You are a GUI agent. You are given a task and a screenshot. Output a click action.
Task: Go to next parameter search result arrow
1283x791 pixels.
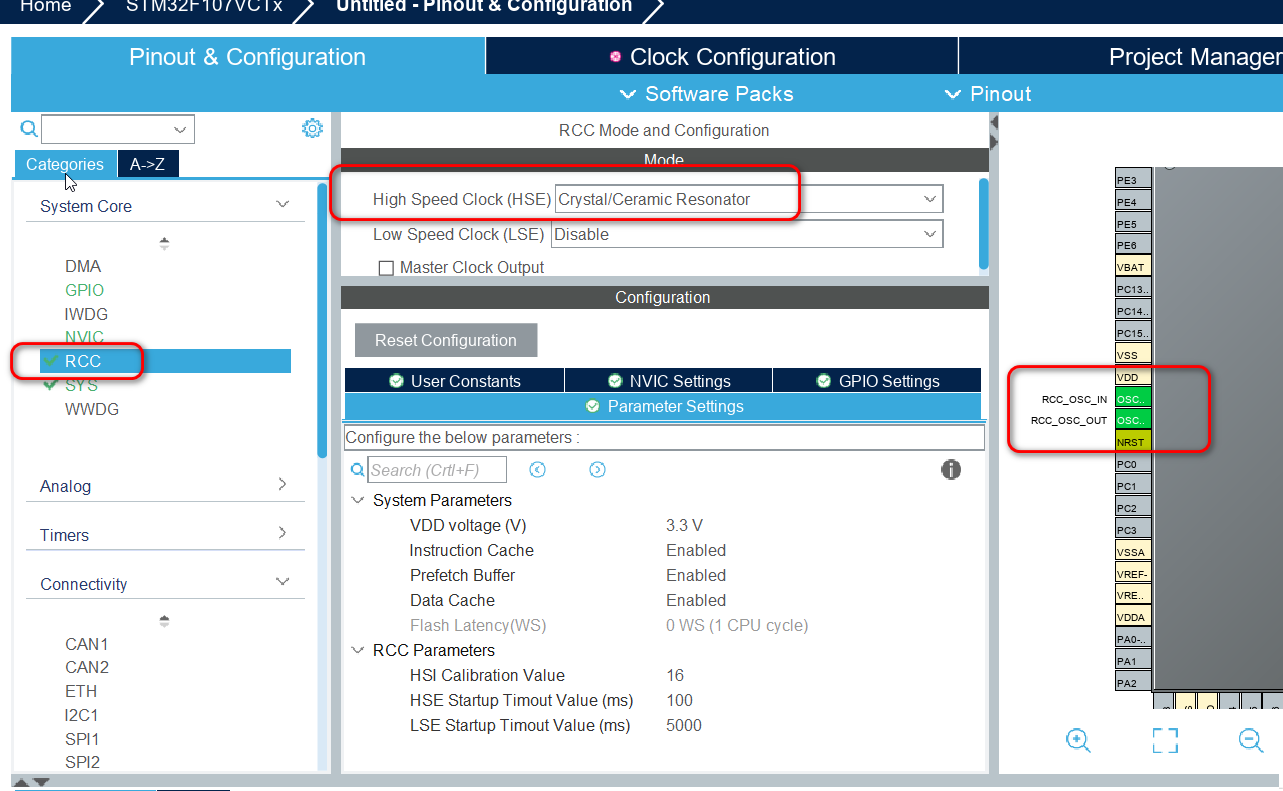[597, 469]
